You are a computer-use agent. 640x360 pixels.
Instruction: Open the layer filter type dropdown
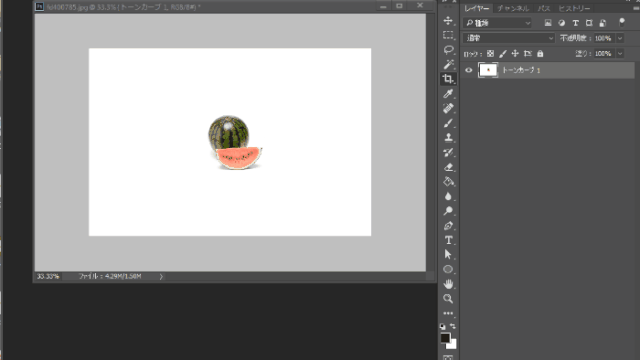click(x=498, y=23)
